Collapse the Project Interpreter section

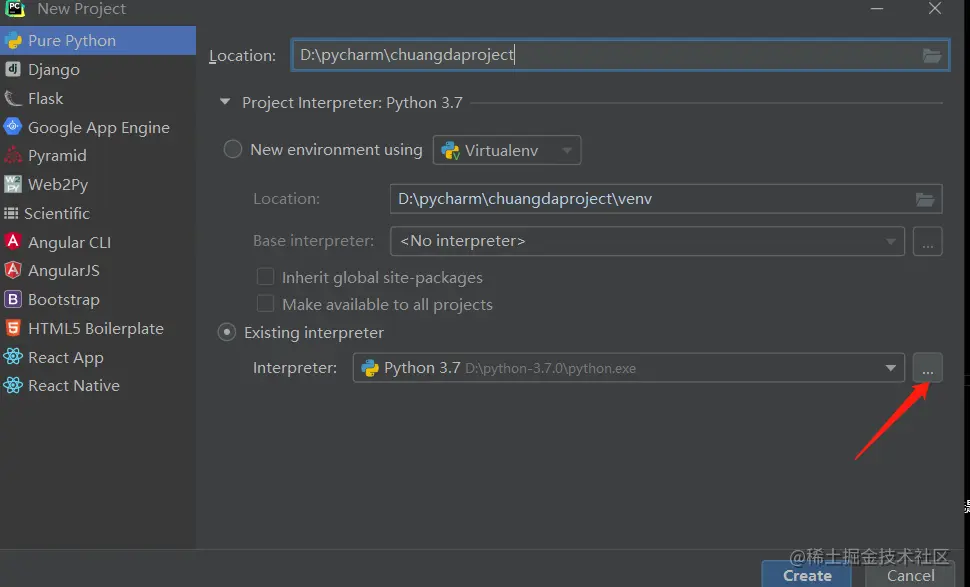pyautogui.click(x=224, y=102)
